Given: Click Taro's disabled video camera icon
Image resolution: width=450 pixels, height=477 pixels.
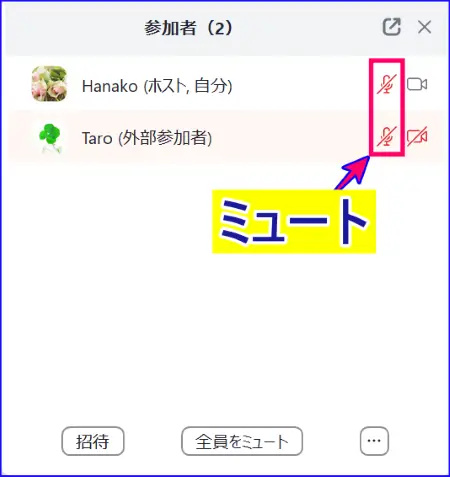Looking at the screenshot, I should point(417,137).
